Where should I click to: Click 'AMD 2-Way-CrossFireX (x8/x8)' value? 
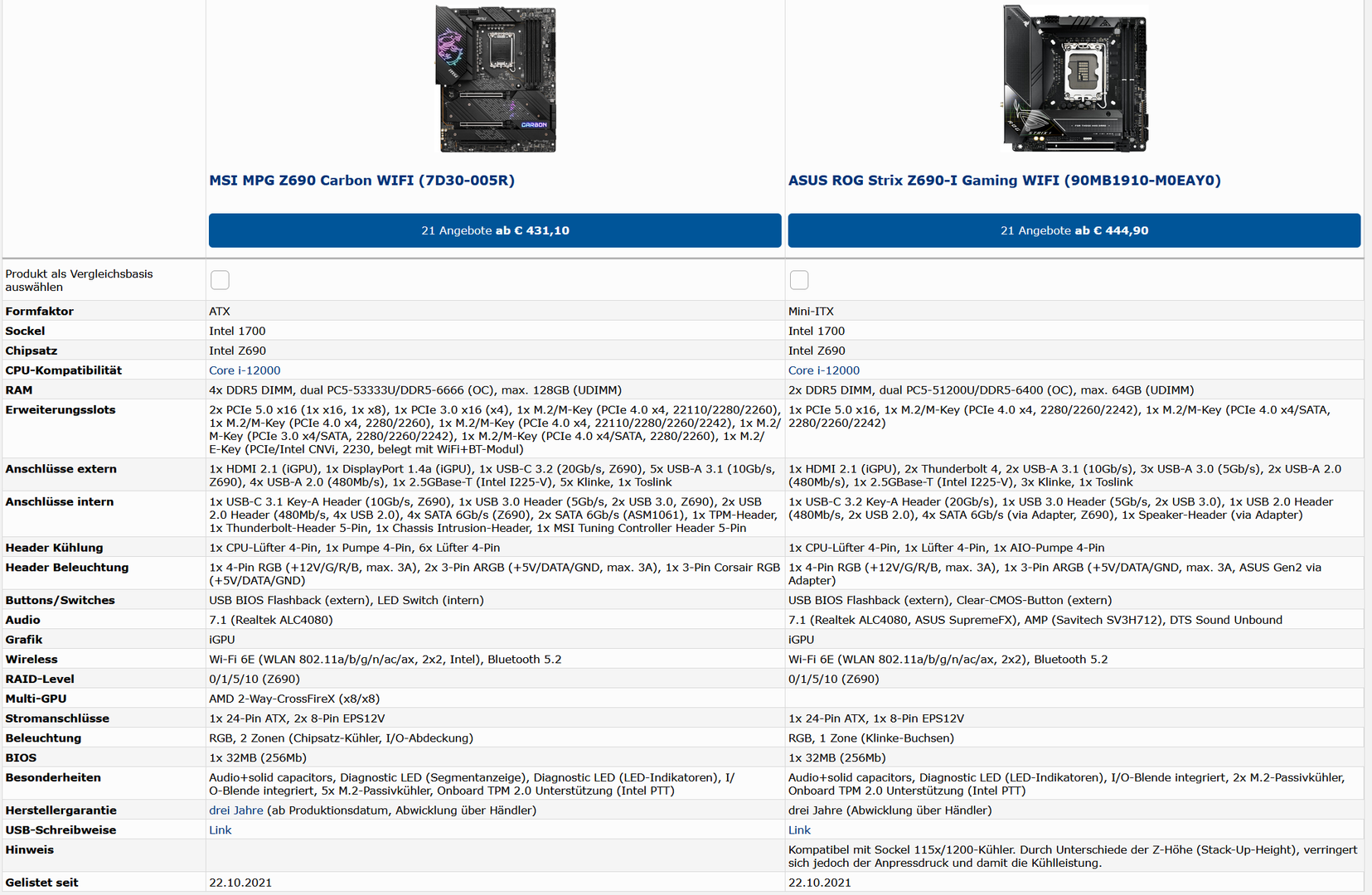[x=294, y=699]
